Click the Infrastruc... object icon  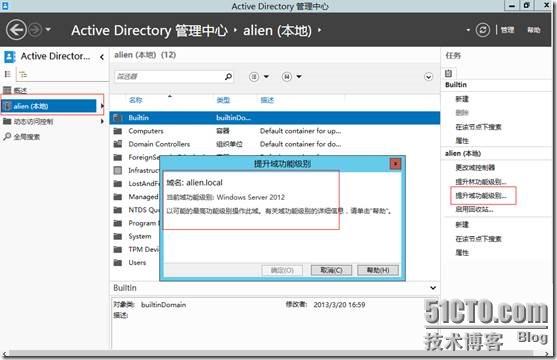click(x=118, y=170)
